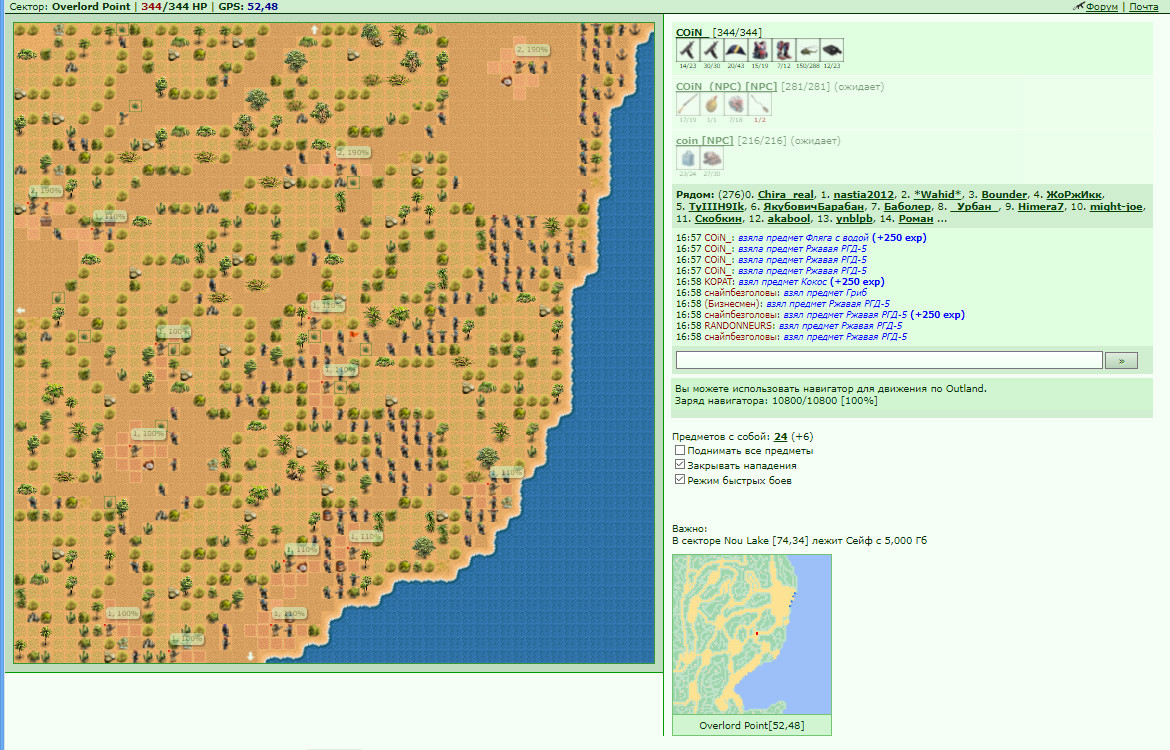The height and width of the screenshot is (750, 1170).
Task: Open the Форум link at top
Action: (x=1101, y=7)
